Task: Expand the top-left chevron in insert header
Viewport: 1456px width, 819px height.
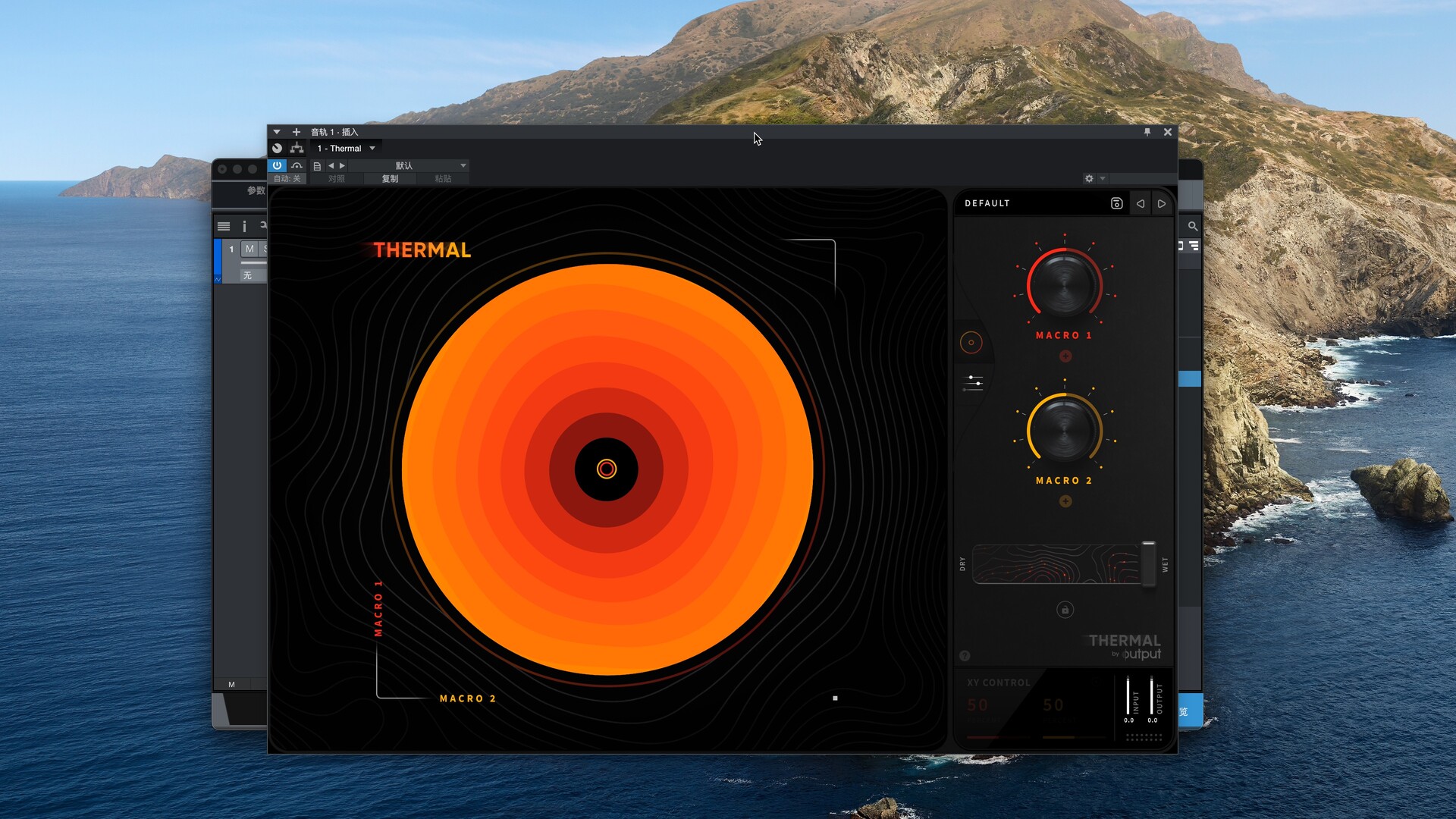Action: pyautogui.click(x=277, y=132)
